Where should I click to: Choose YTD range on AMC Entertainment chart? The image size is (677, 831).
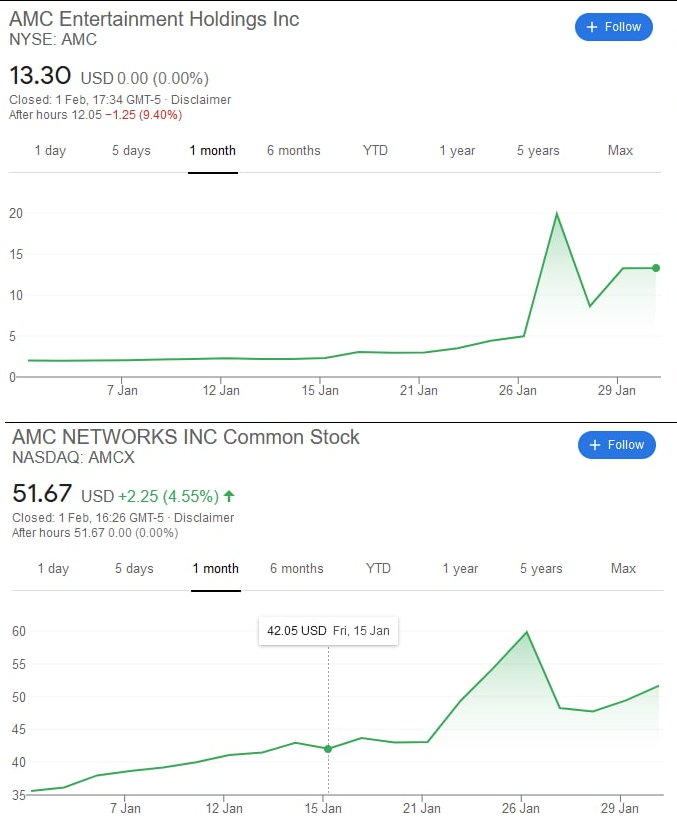[375, 151]
